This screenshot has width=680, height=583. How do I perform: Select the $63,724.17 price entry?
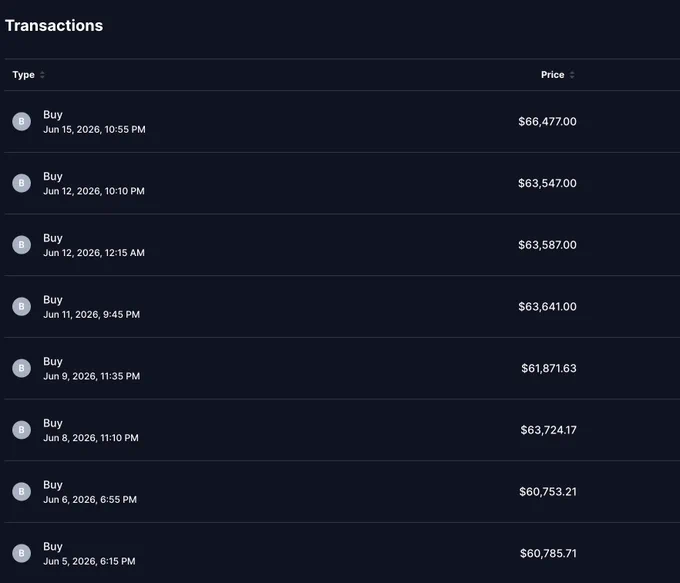pos(548,430)
